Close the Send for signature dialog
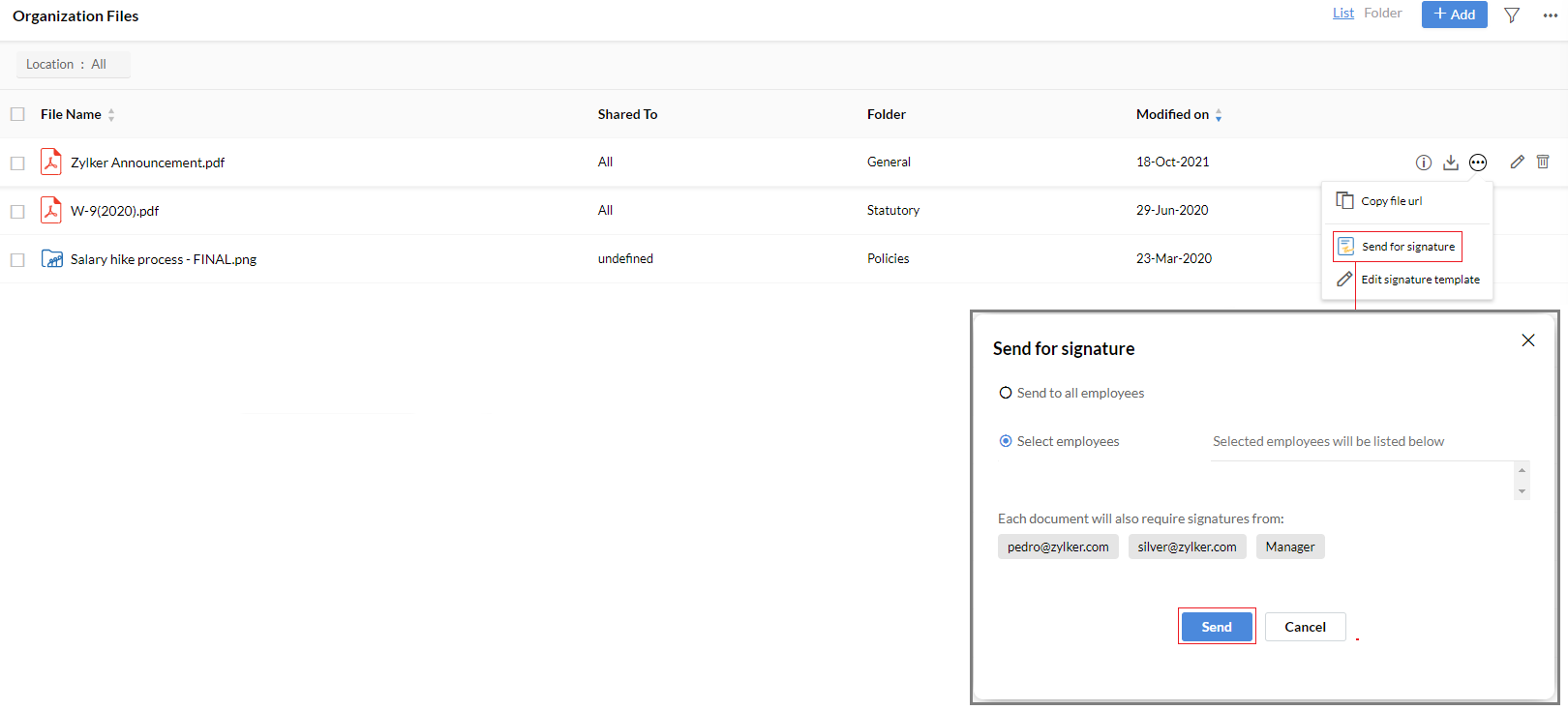 (1528, 340)
